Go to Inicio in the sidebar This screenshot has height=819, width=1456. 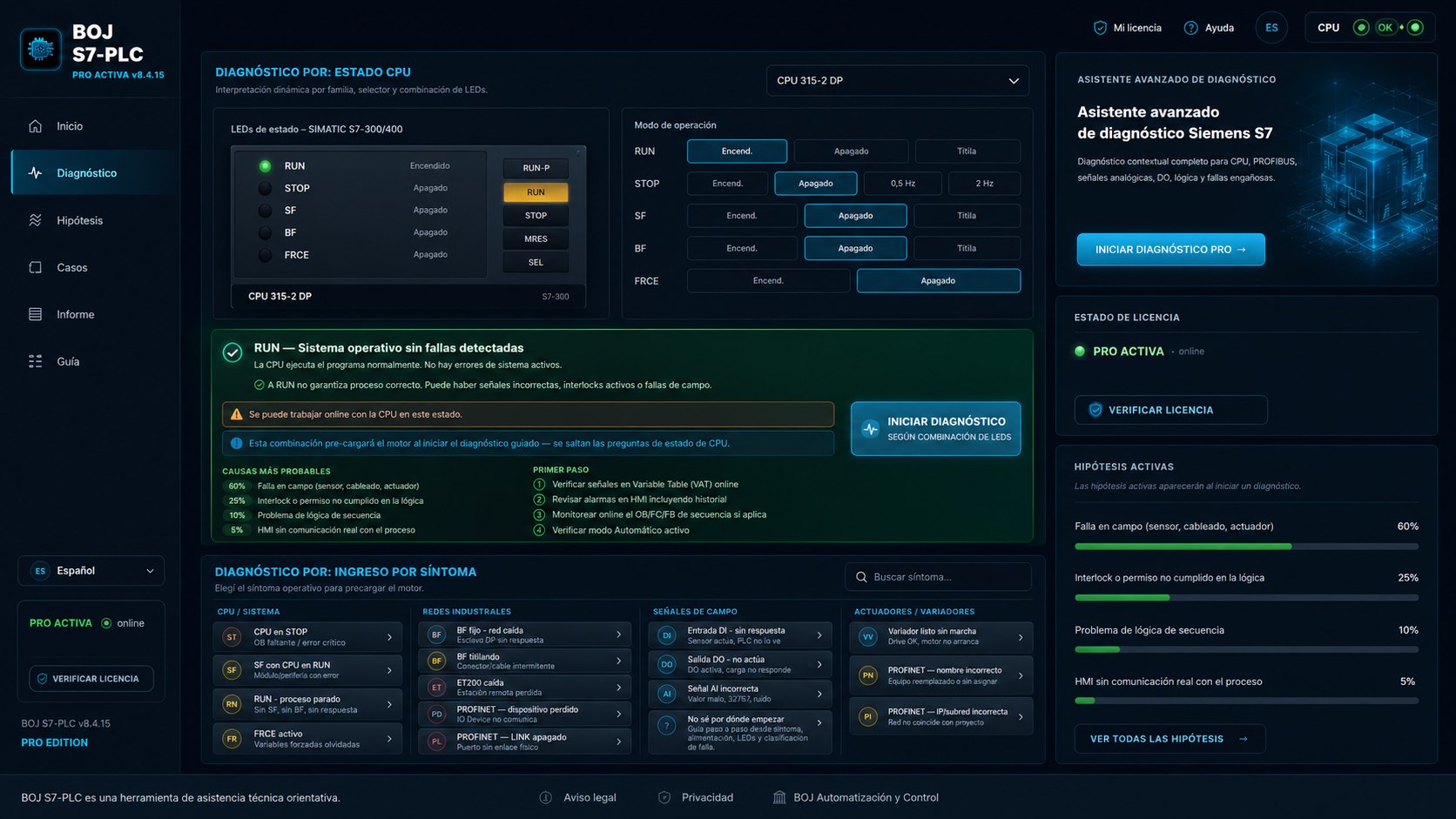point(94,126)
